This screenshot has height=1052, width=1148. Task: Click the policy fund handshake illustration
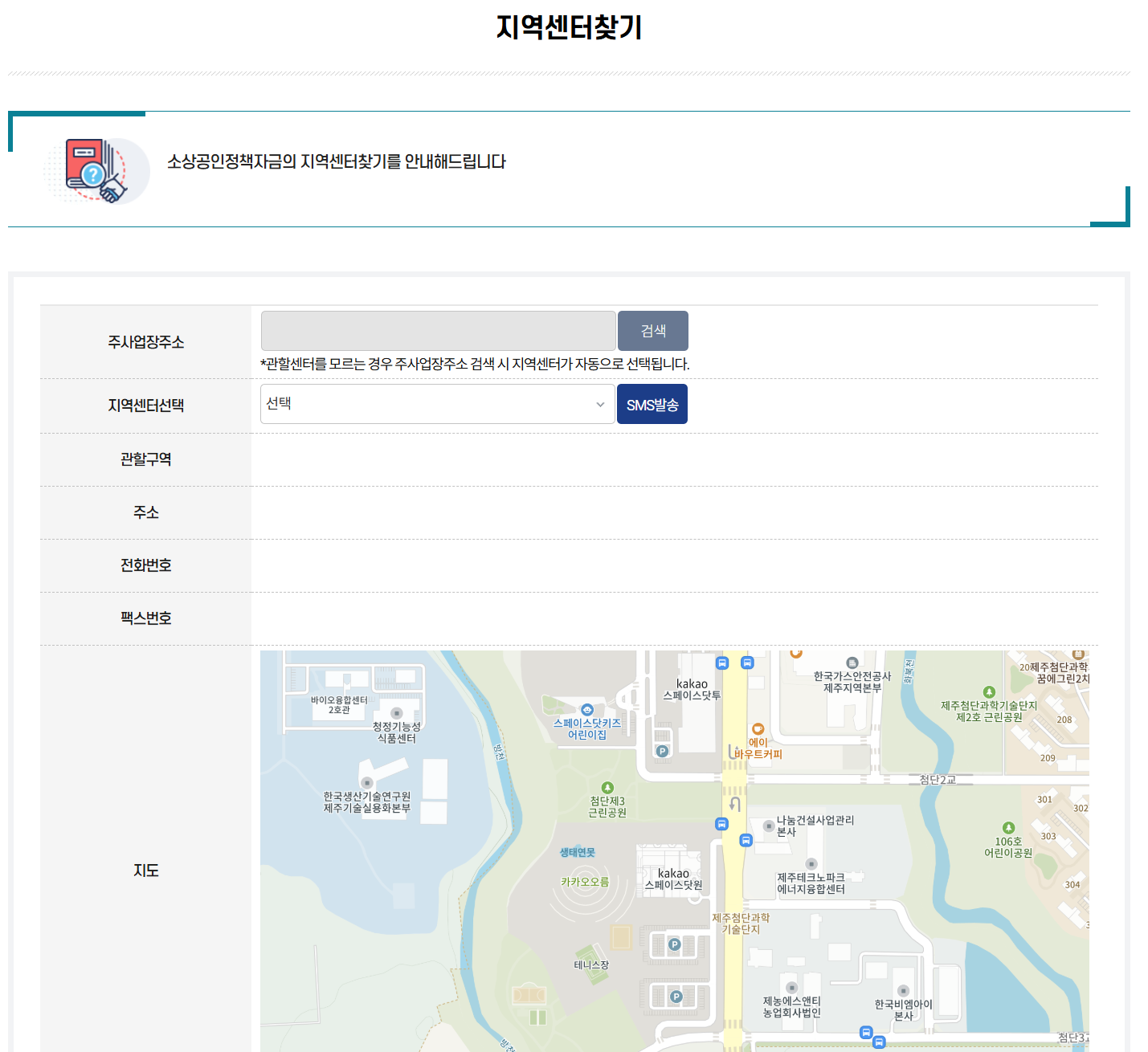[96, 171]
